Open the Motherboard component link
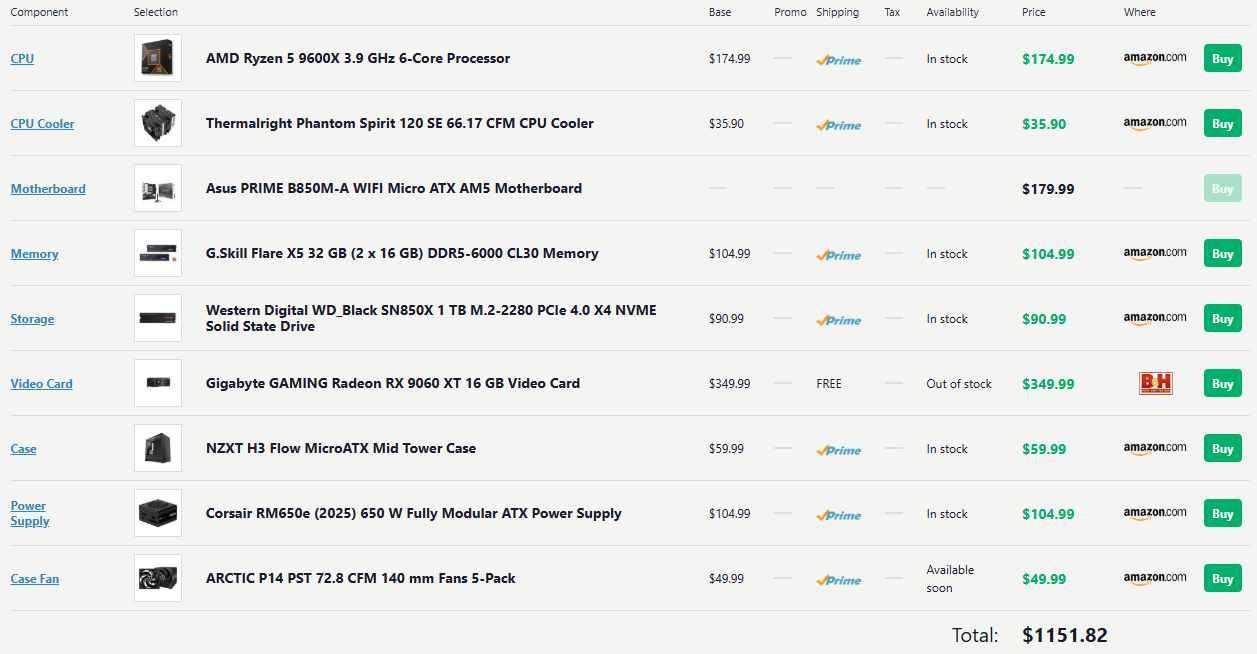 (x=48, y=189)
